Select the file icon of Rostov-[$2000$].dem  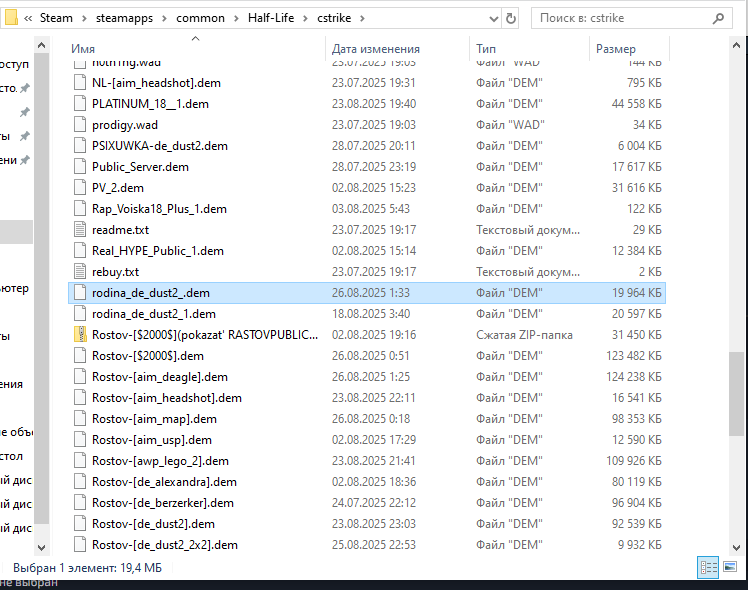point(80,356)
